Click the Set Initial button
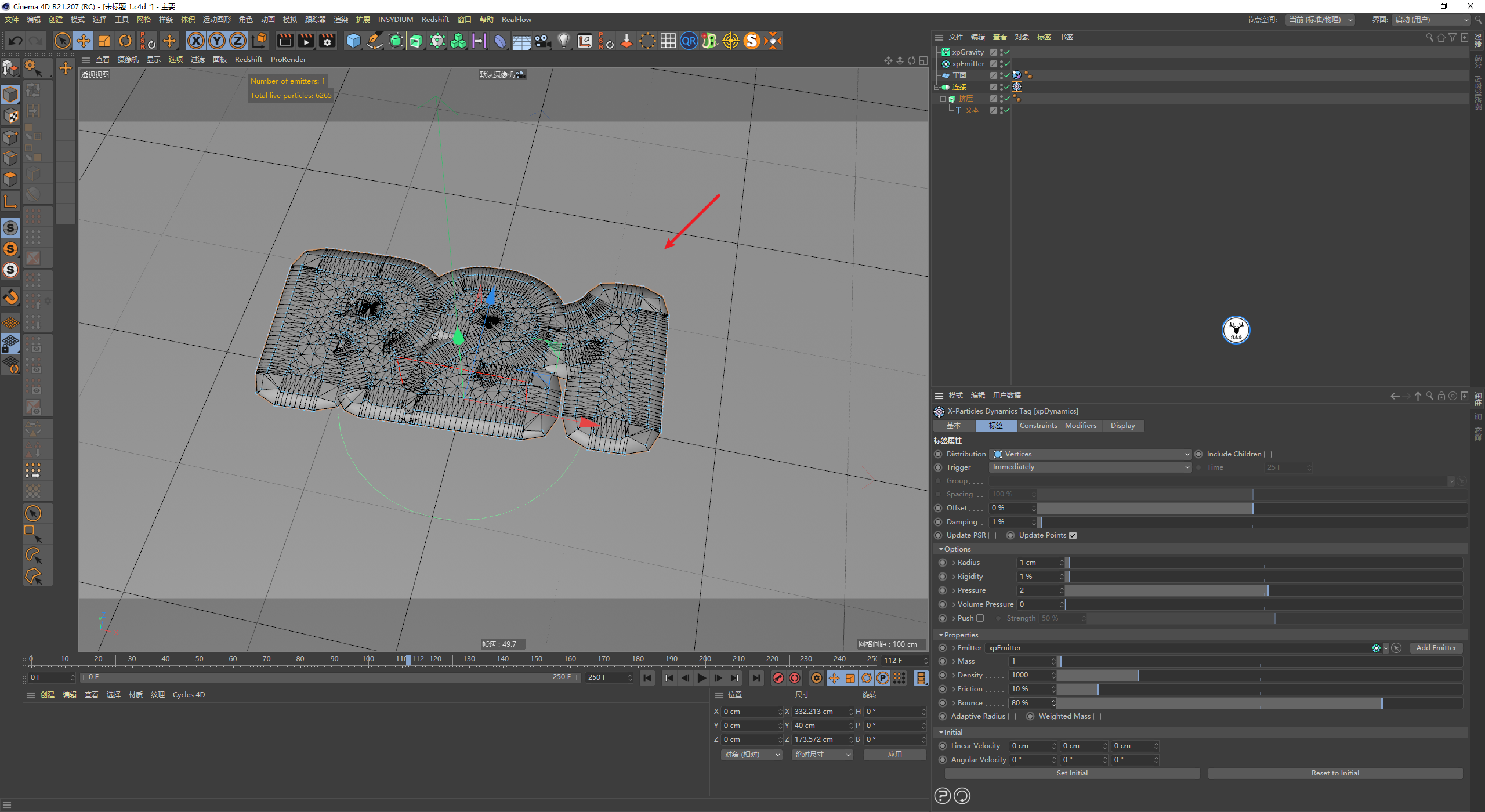Viewport: 1485px width, 812px height. [x=1071, y=773]
